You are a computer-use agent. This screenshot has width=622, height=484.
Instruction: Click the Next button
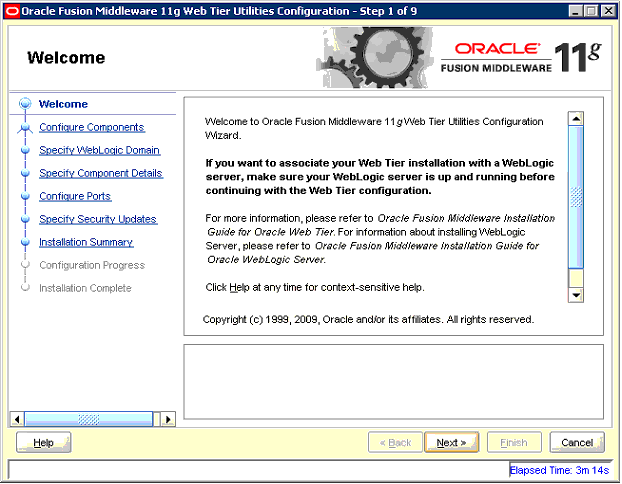pos(451,442)
